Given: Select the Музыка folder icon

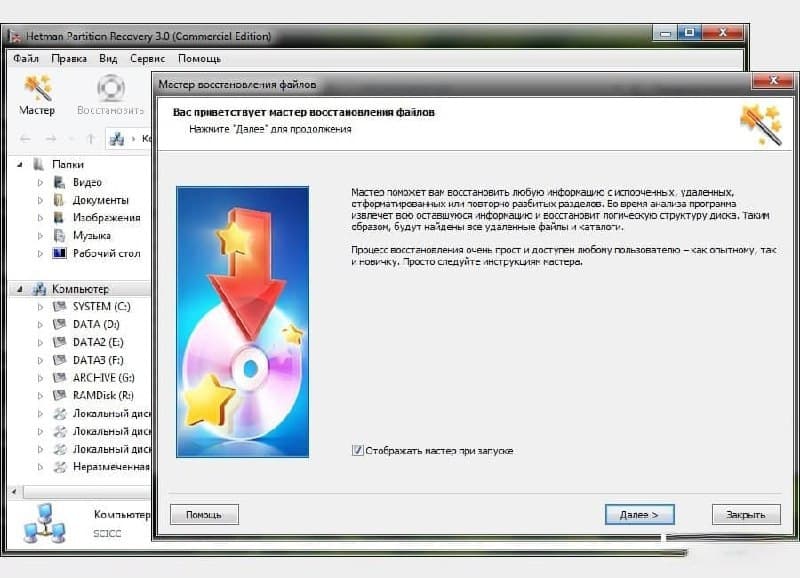Looking at the screenshot, I should [59, 236].
